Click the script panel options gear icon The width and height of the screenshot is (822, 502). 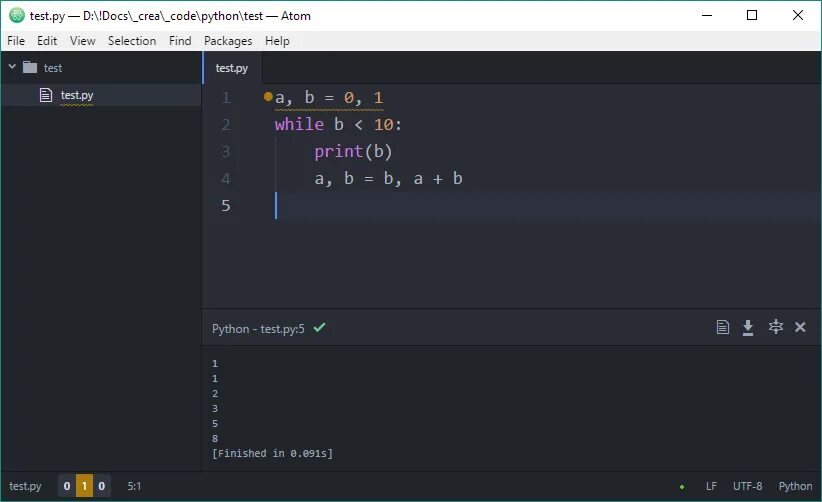point(775,327)
